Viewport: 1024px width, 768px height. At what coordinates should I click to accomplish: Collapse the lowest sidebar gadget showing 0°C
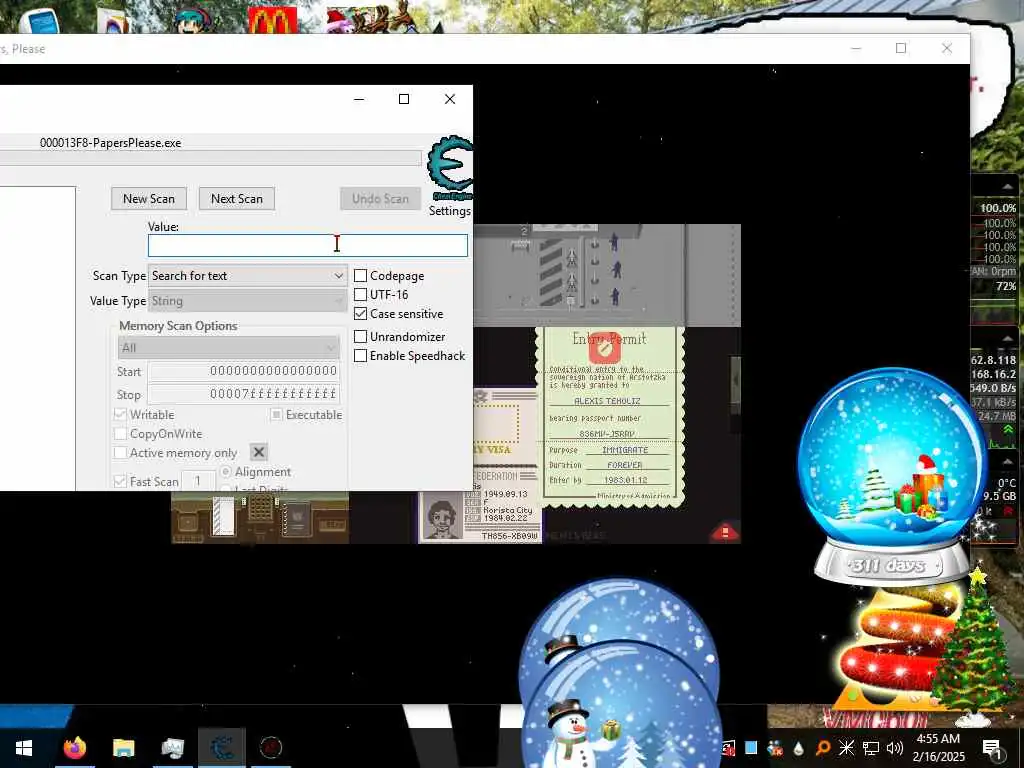pyautogui.click(x=1008, y=462)
